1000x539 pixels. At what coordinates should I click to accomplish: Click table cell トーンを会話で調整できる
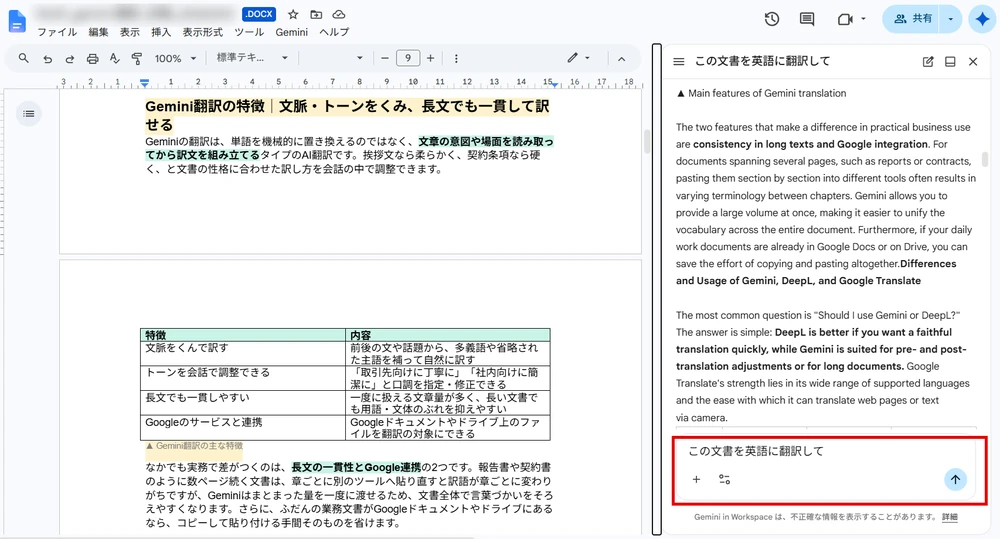coord(243,378)
